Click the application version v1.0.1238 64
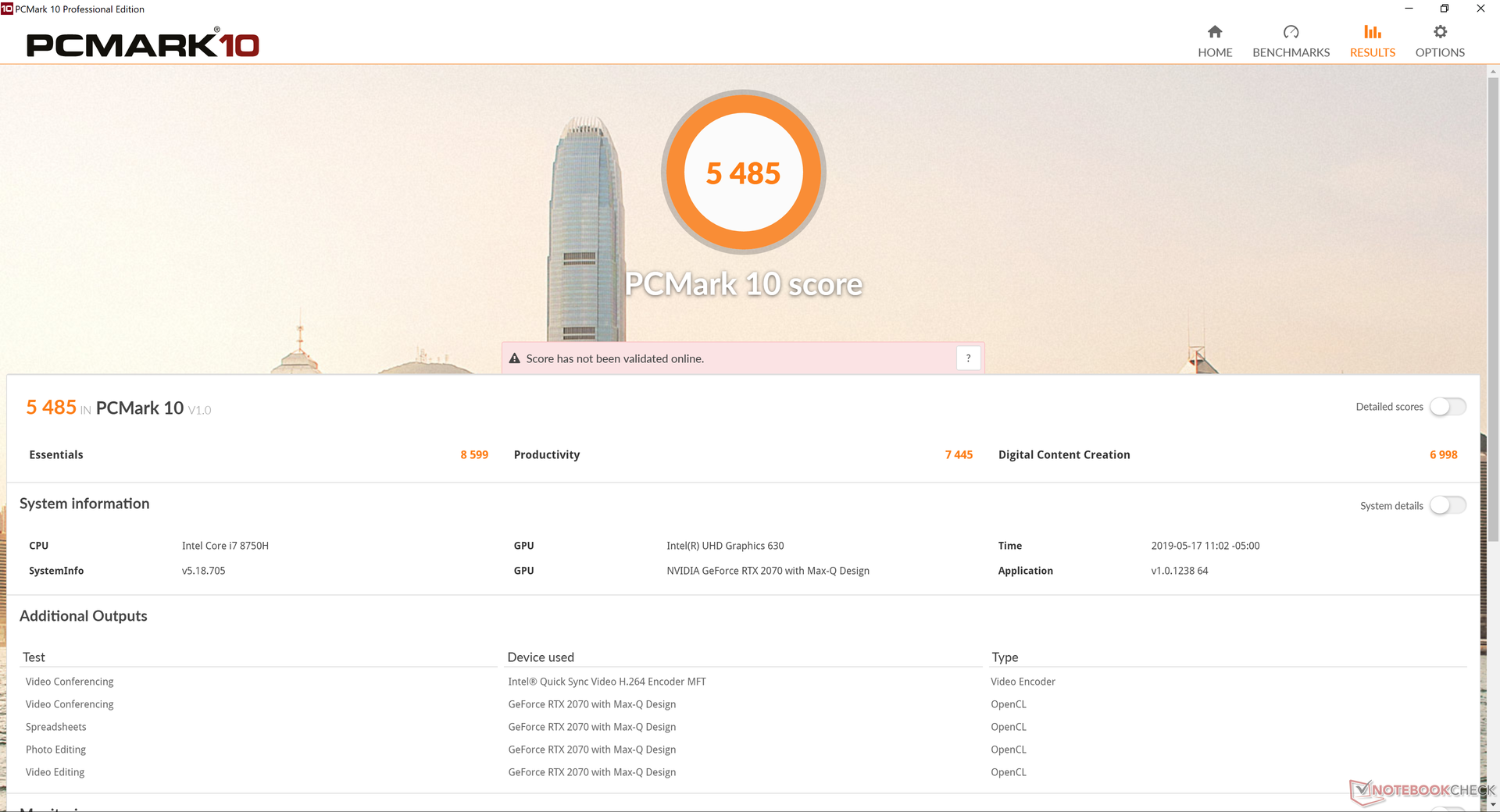 (x=1179, y=571)
